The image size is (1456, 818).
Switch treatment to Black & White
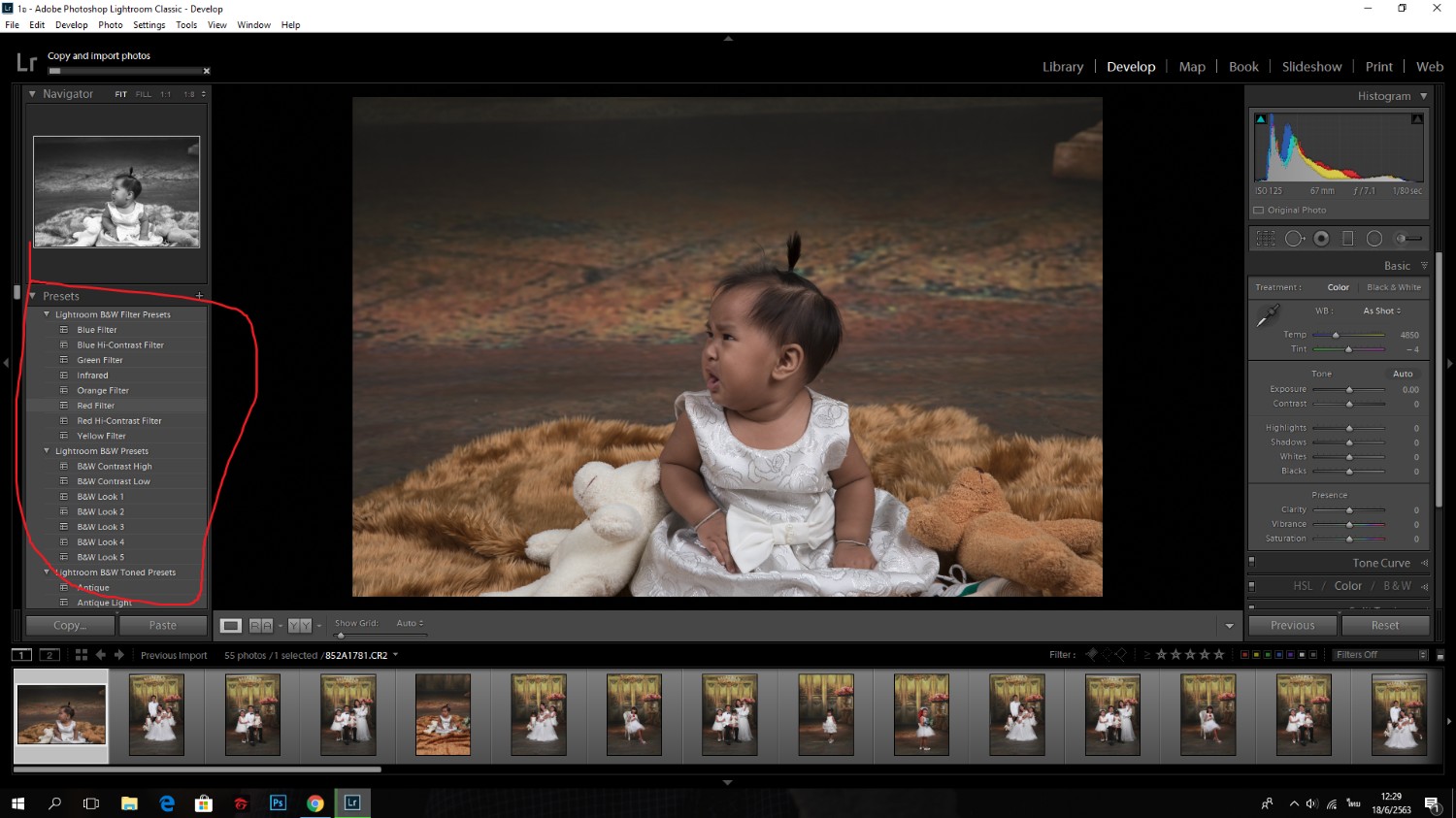tap(1393, 287)
